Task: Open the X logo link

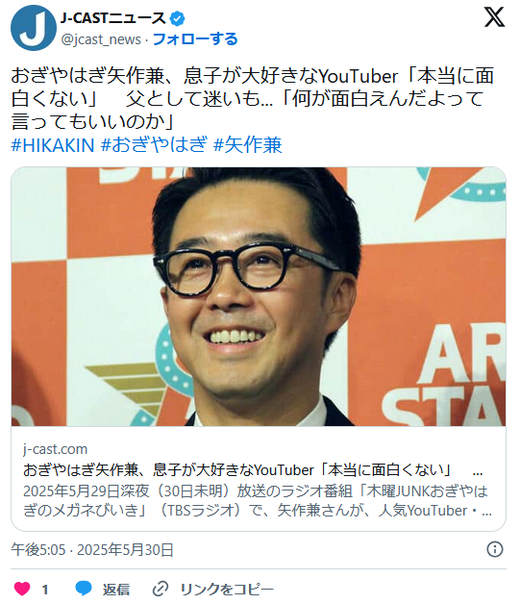Action: click(495, 17)
